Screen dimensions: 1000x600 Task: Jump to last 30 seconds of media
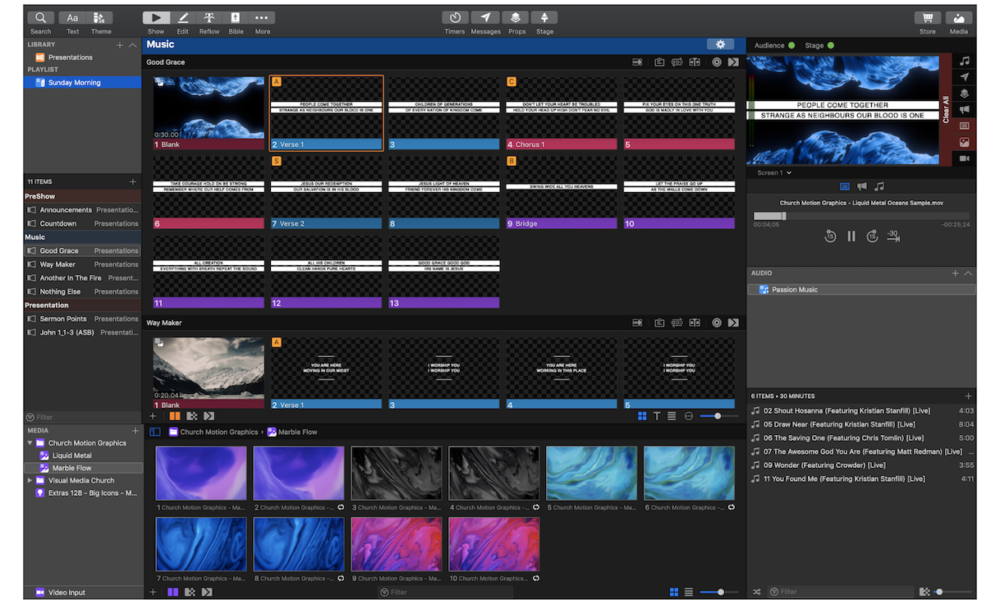(x=893, y=237)
